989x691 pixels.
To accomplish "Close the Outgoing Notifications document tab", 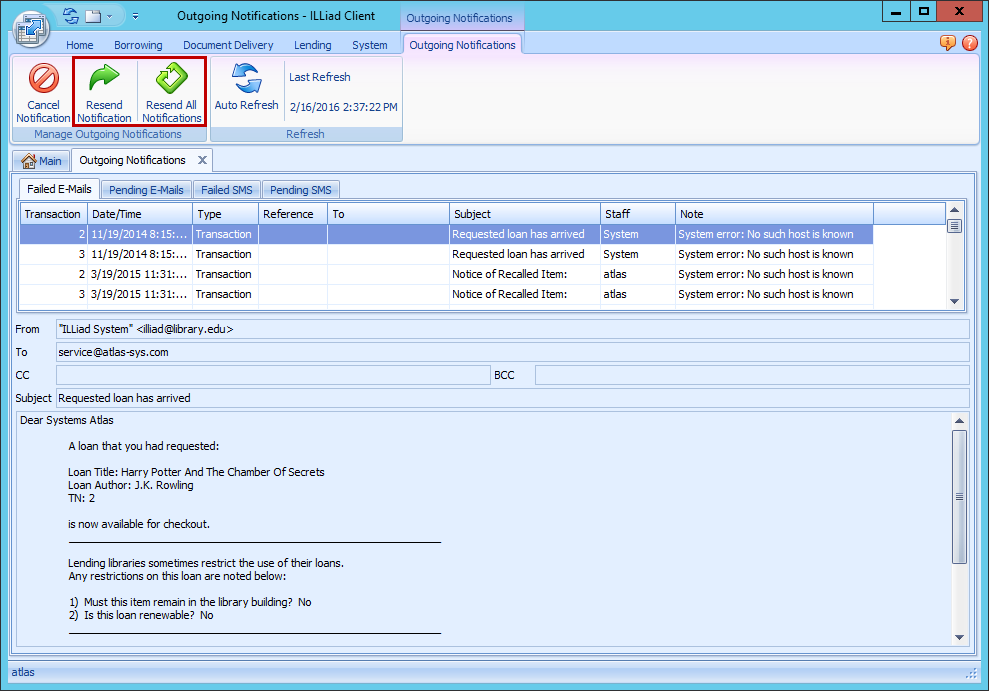I will click(x=202, y=160).
